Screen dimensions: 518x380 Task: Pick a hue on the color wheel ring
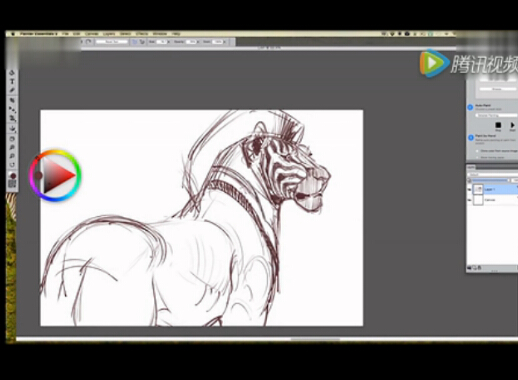click(x=55, y=153)
